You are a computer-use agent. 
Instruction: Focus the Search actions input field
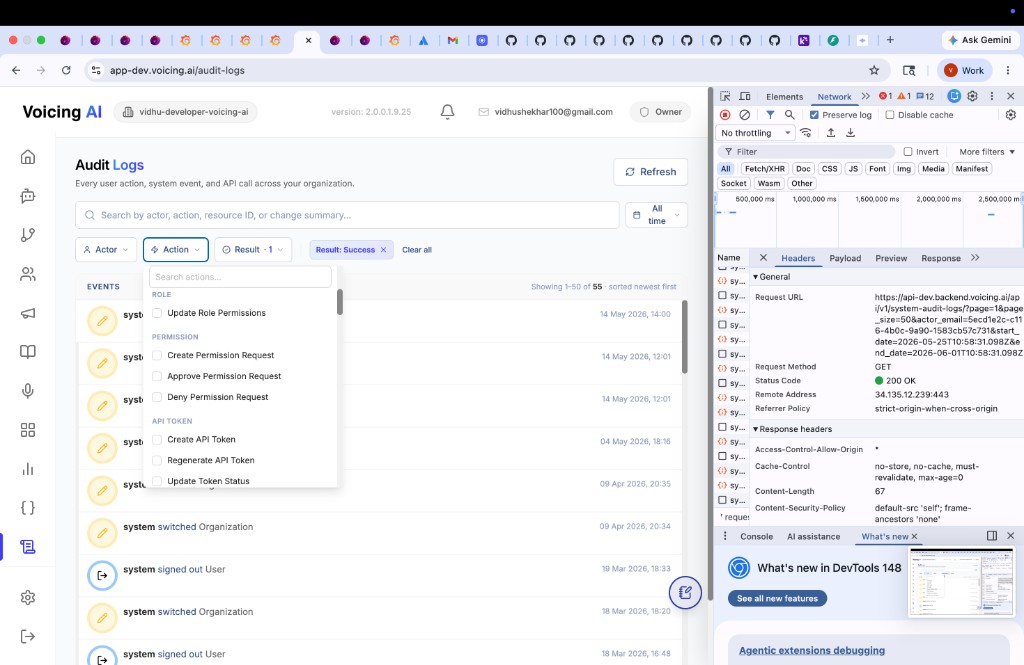coord(240,277)
